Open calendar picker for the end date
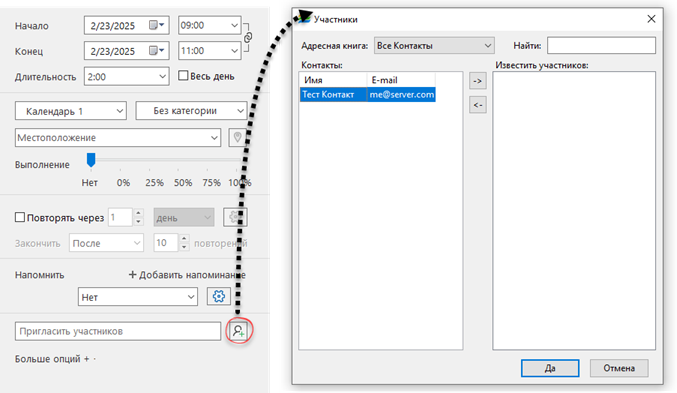Image resolution: width=677 pixels, height=393 pixels. (x=157, y=51)
